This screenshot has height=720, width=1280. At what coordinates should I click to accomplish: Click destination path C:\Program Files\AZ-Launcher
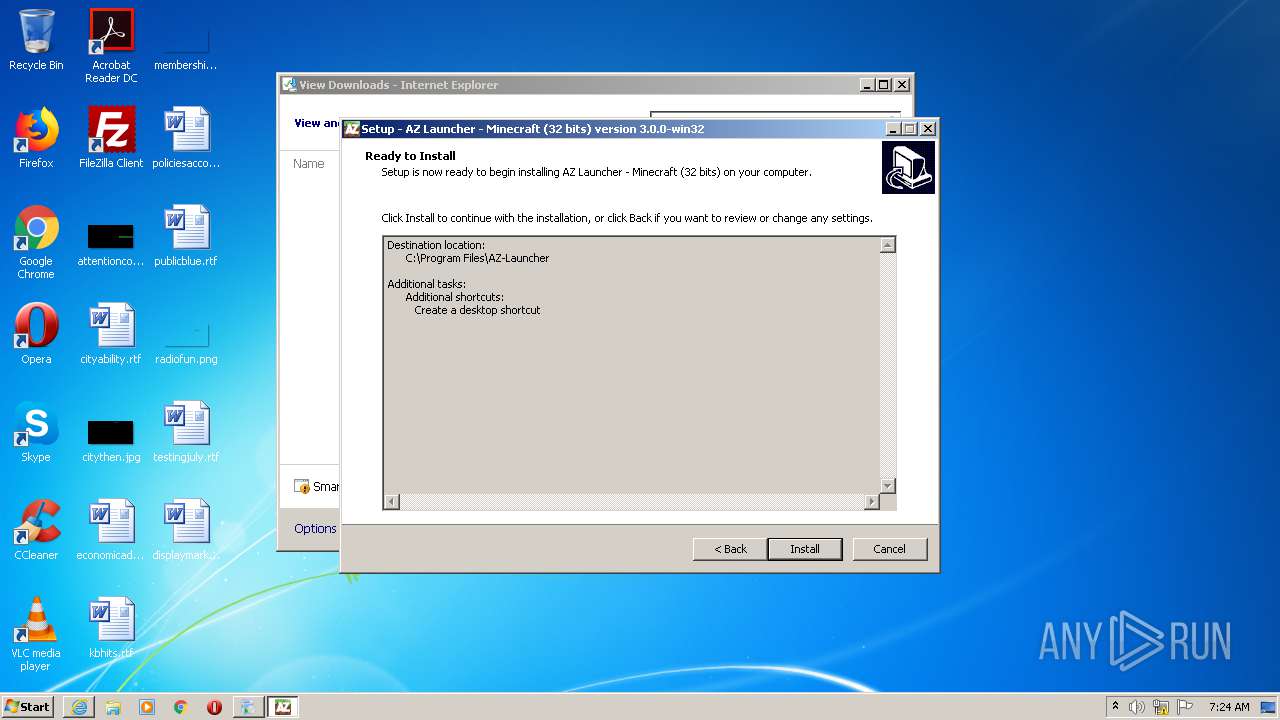click(477, 258)
